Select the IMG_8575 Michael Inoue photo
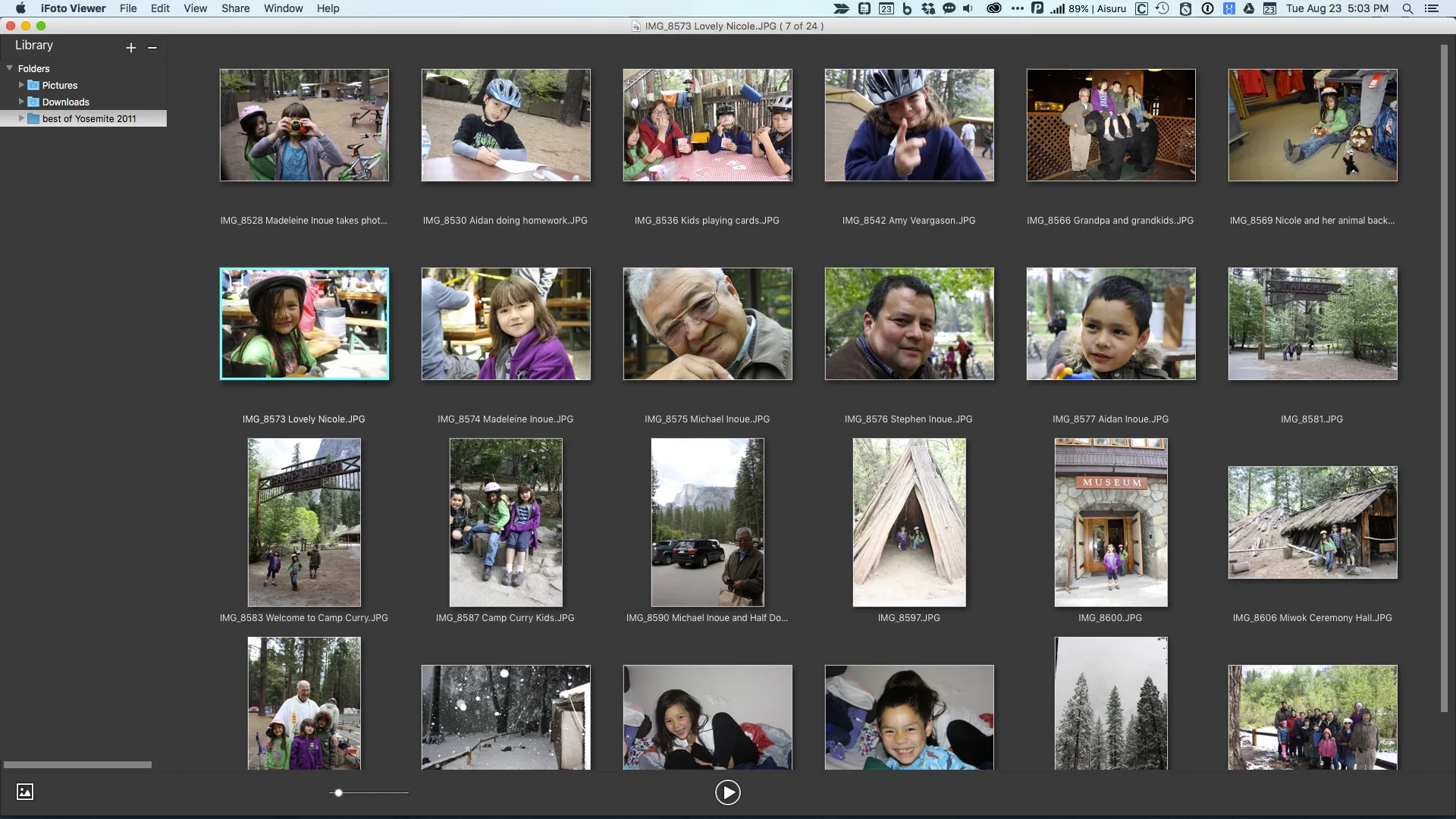Image resolution: width=1456 pixels, height=819 pixels. [707, 324]
